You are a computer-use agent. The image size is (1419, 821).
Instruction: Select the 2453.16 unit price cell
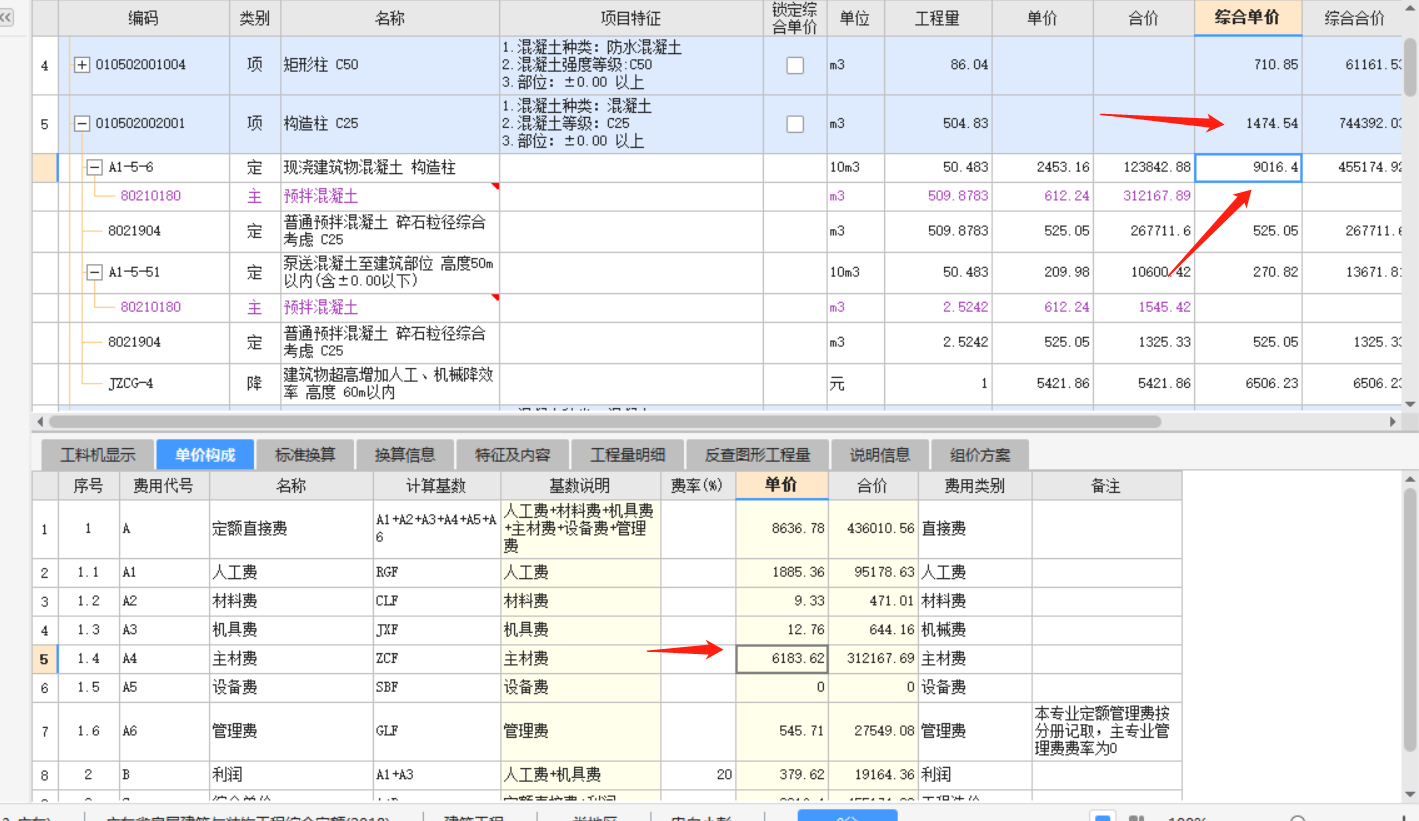click(x=1042, y=168)
